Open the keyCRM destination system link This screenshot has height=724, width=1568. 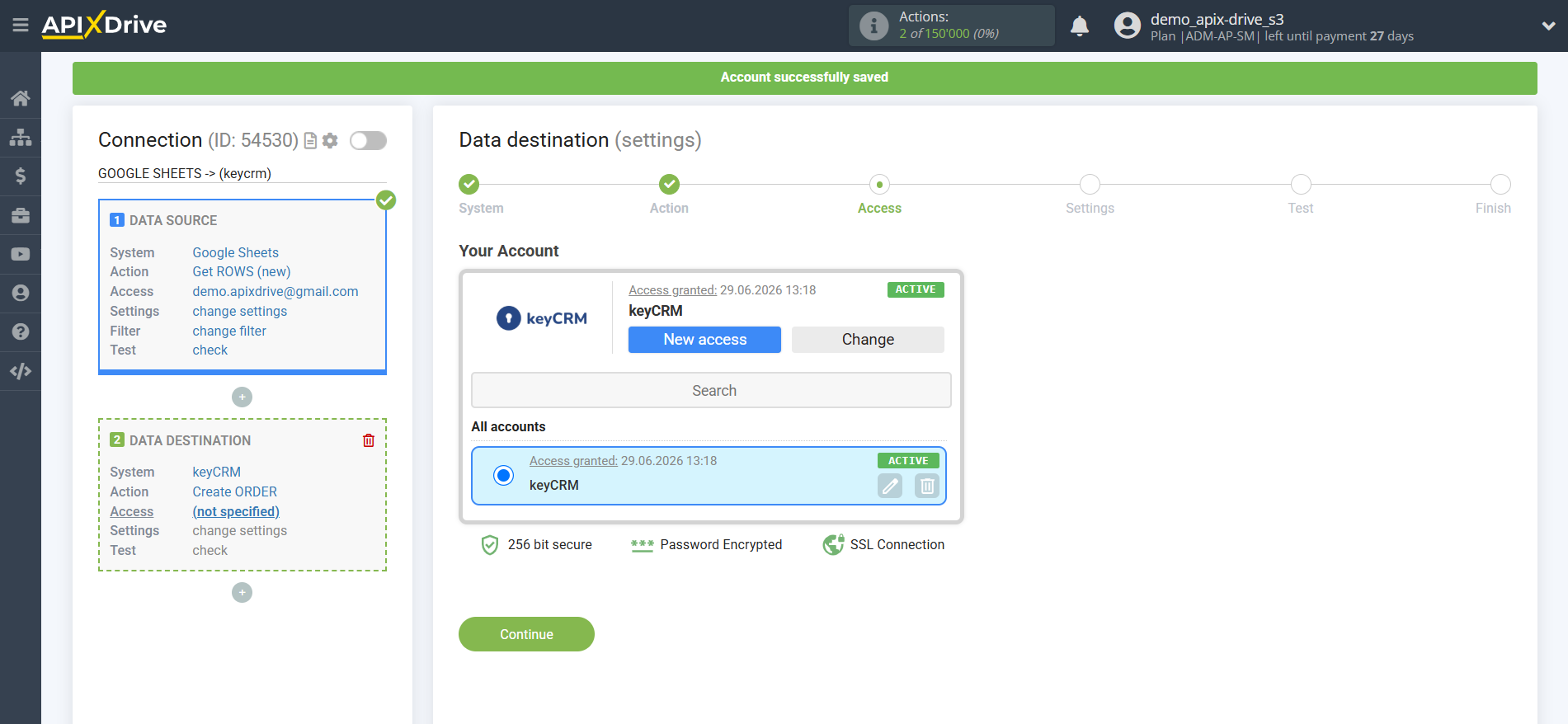(216, 472)
